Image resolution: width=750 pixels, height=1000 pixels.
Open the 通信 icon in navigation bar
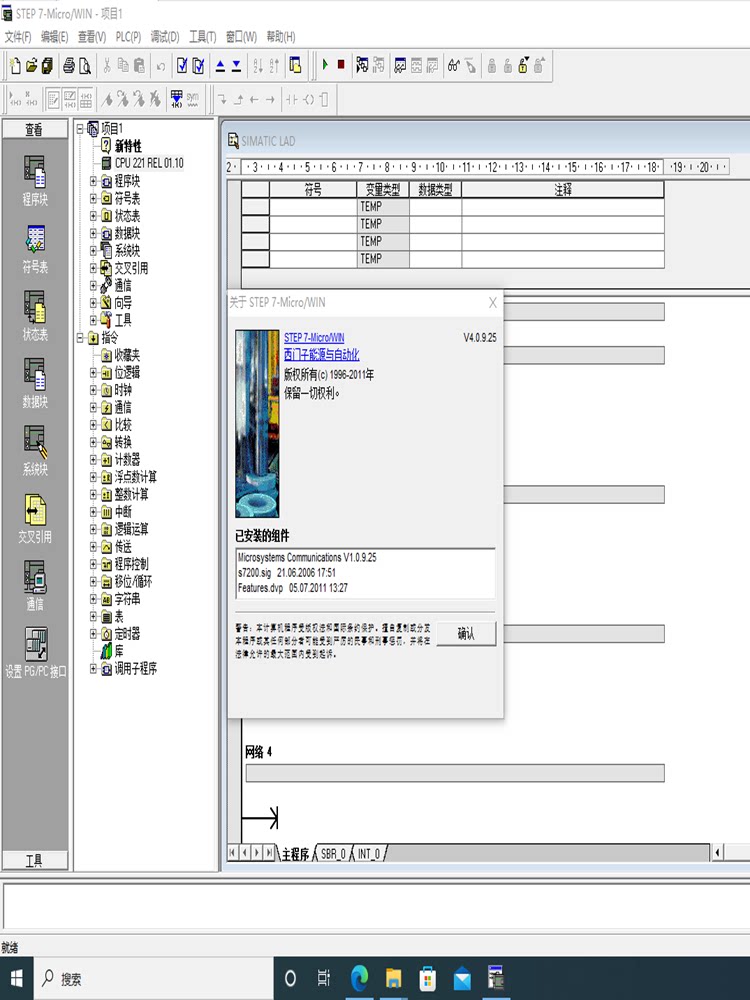[35, 585]
